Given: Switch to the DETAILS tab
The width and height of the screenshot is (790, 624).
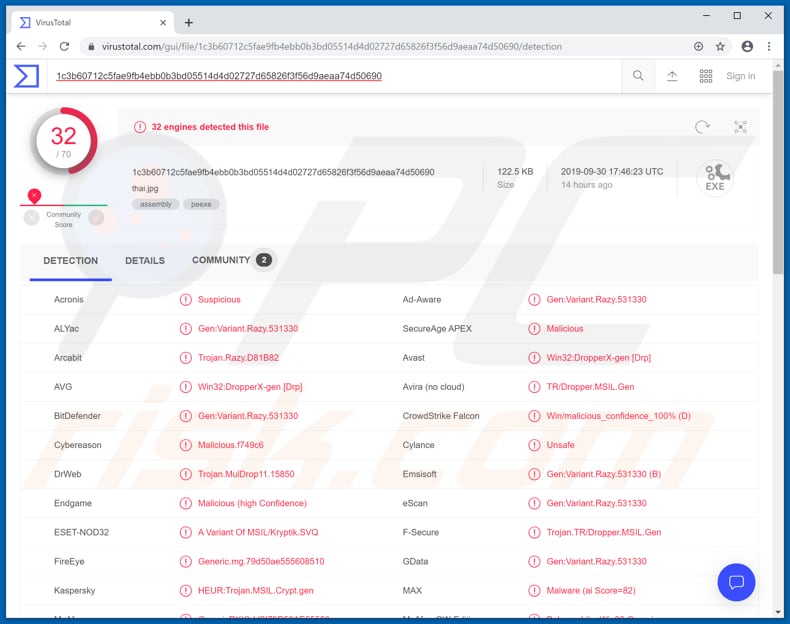Looking at the screenshot, I should tap(145, 260).
